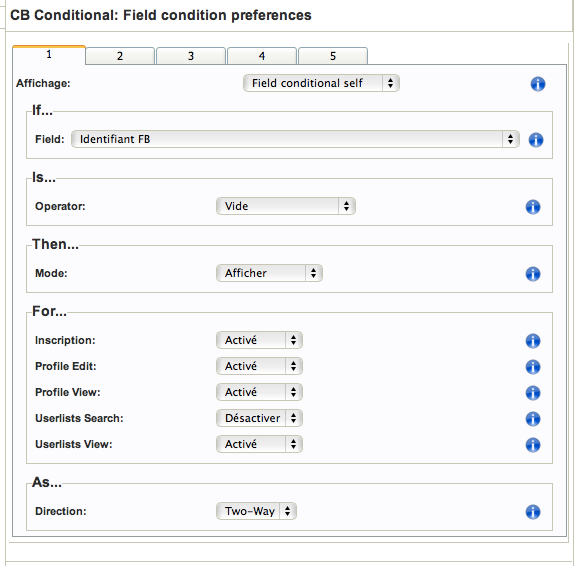Click info icon in Userlists View row
Screen dimensions: 574x566
pos(533,445)
